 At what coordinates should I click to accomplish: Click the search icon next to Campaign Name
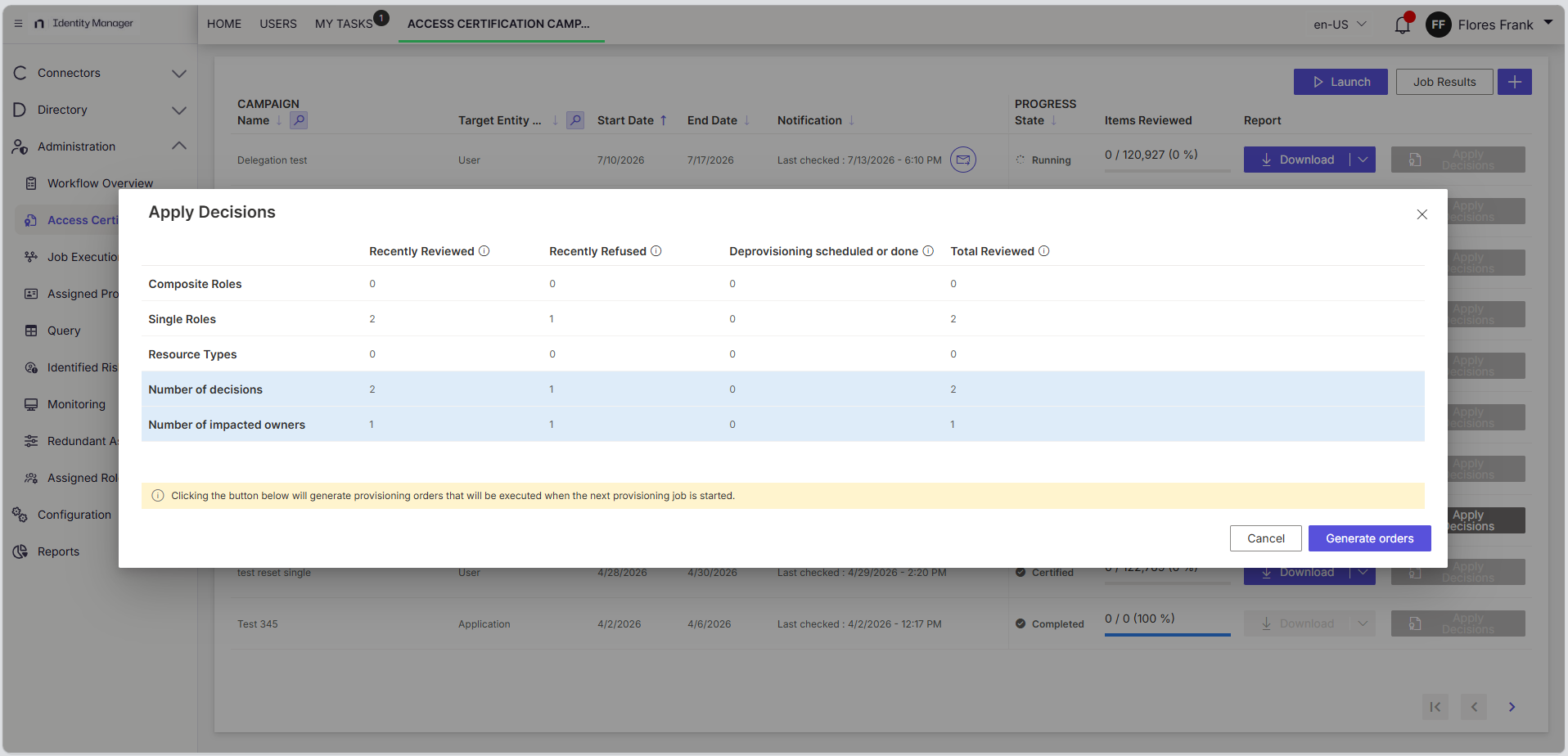tap(299, 120)
